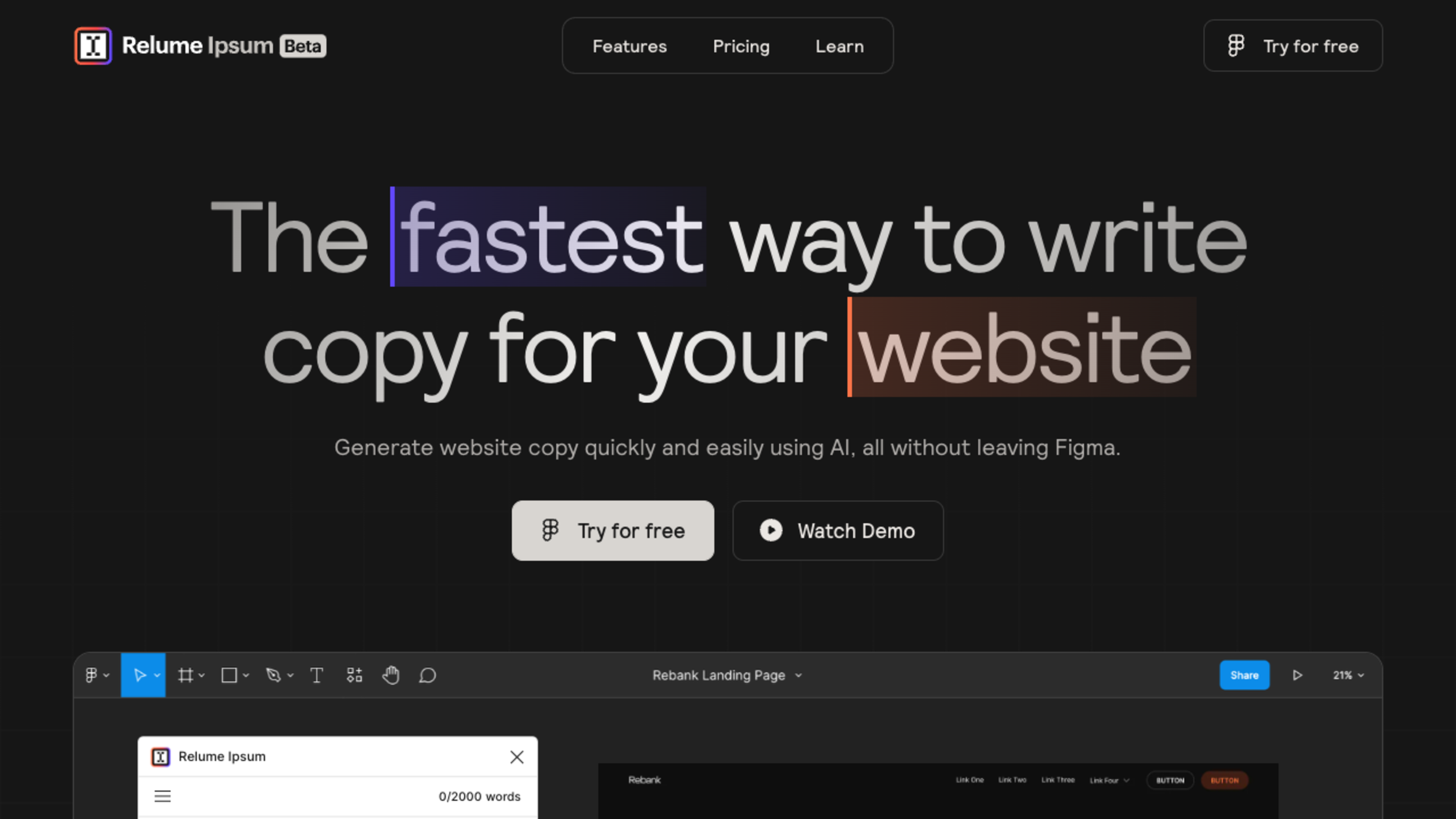Go to the Pricing nav item

[x=741, y=46]
